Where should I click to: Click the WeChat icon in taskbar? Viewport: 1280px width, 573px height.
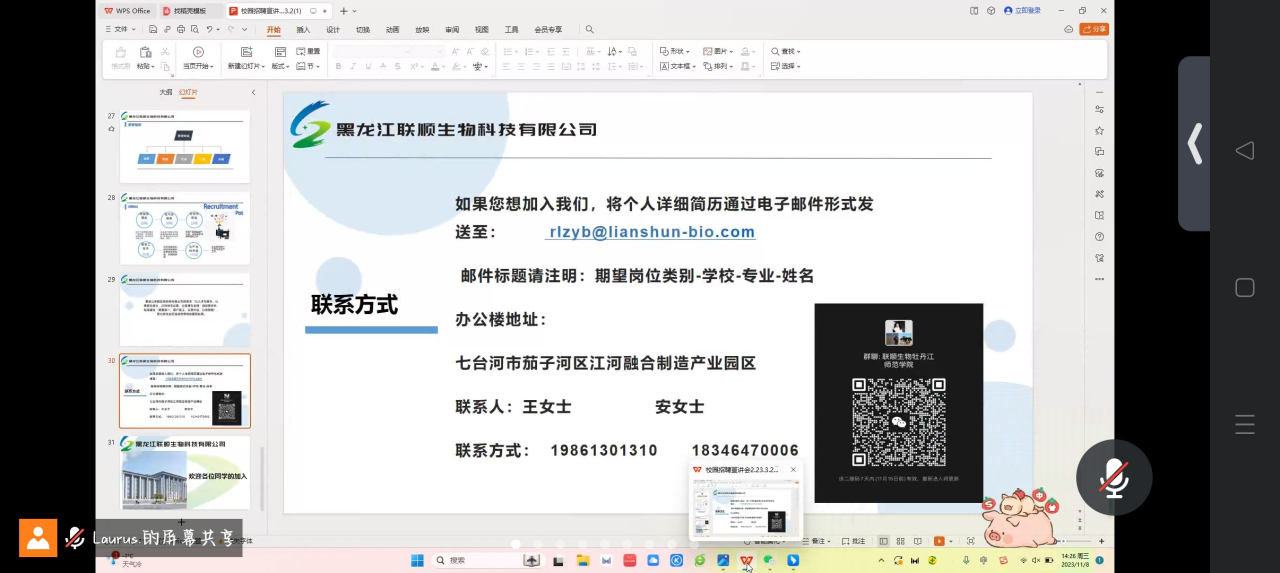tap(769, 560)
